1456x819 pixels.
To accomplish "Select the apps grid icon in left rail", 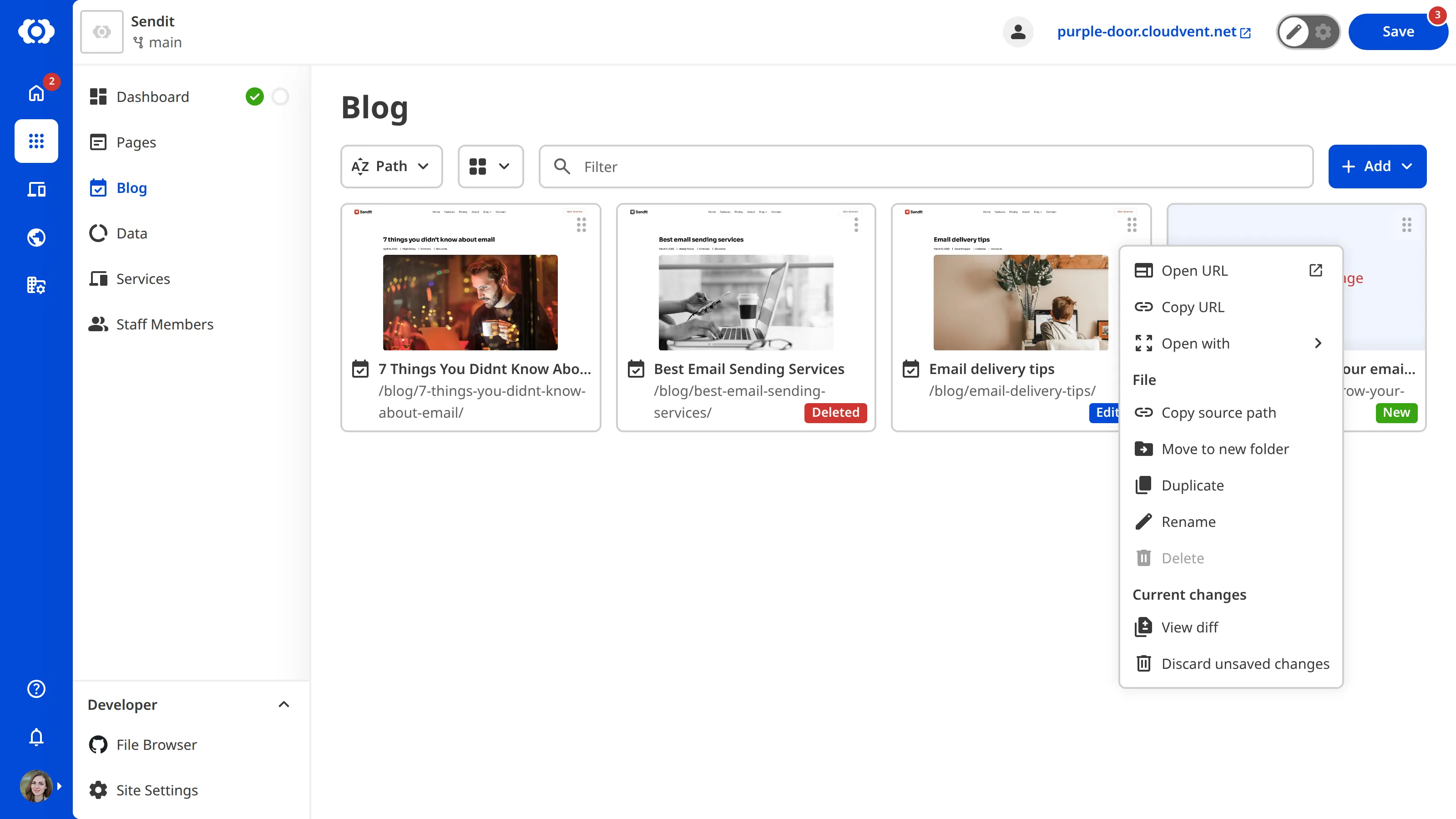I will pyautogui.click(x=36, y=141).
